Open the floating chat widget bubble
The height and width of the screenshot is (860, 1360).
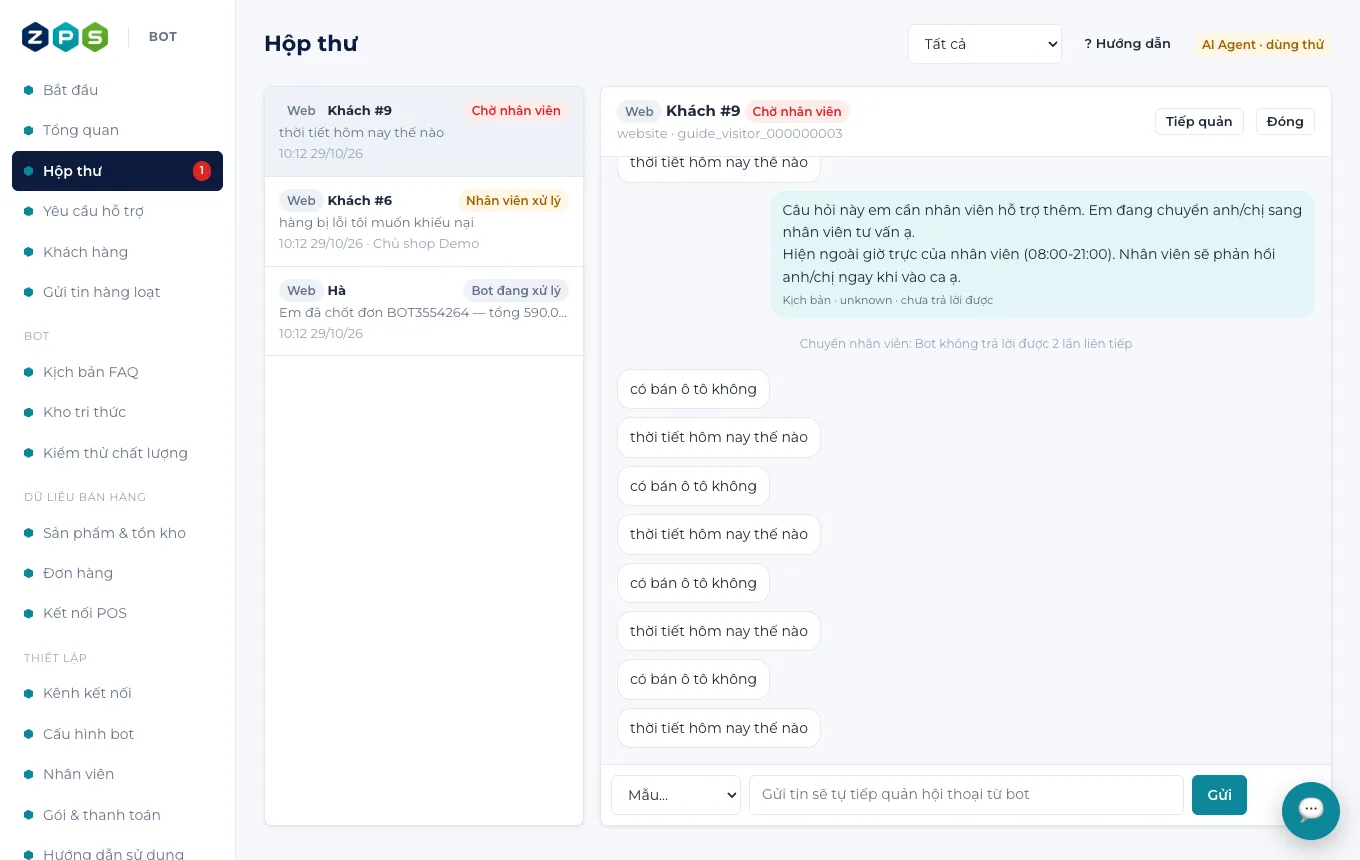1311,810
